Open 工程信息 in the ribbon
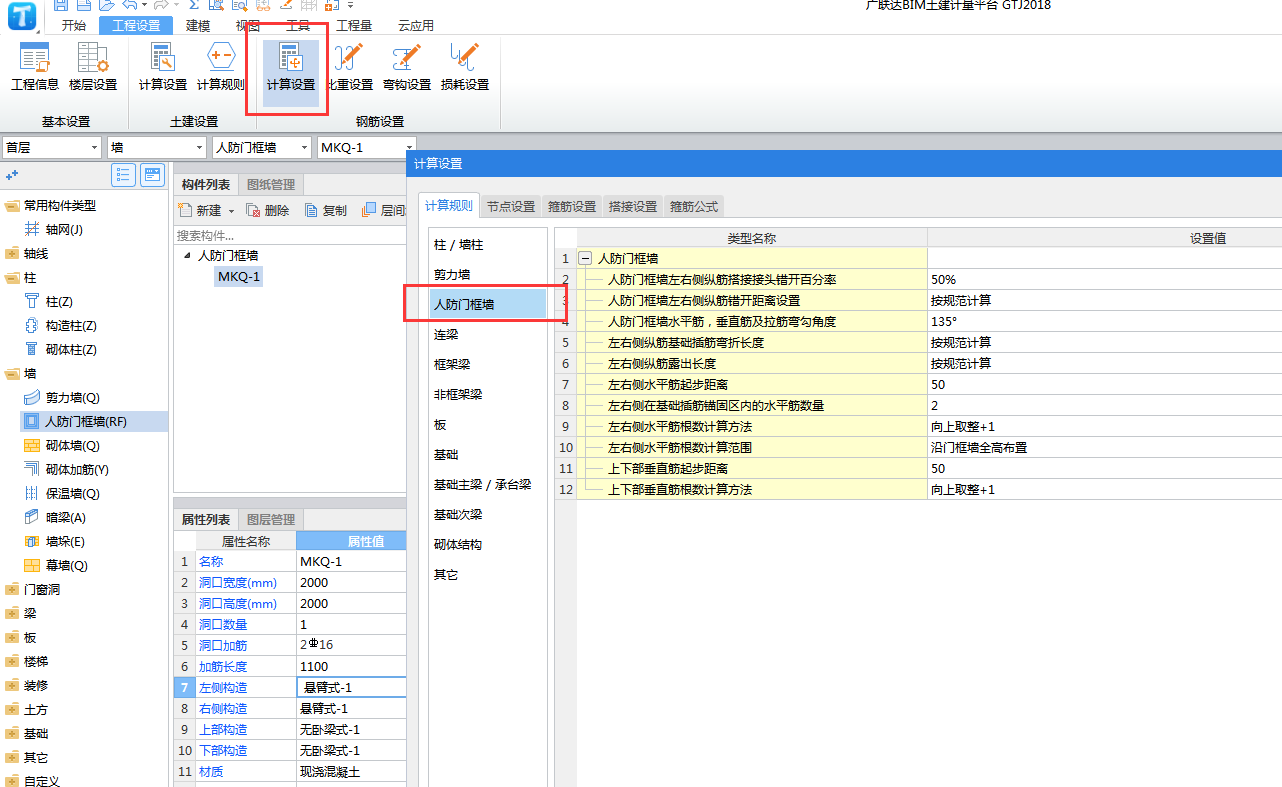1282x787 pixels. 35,68
